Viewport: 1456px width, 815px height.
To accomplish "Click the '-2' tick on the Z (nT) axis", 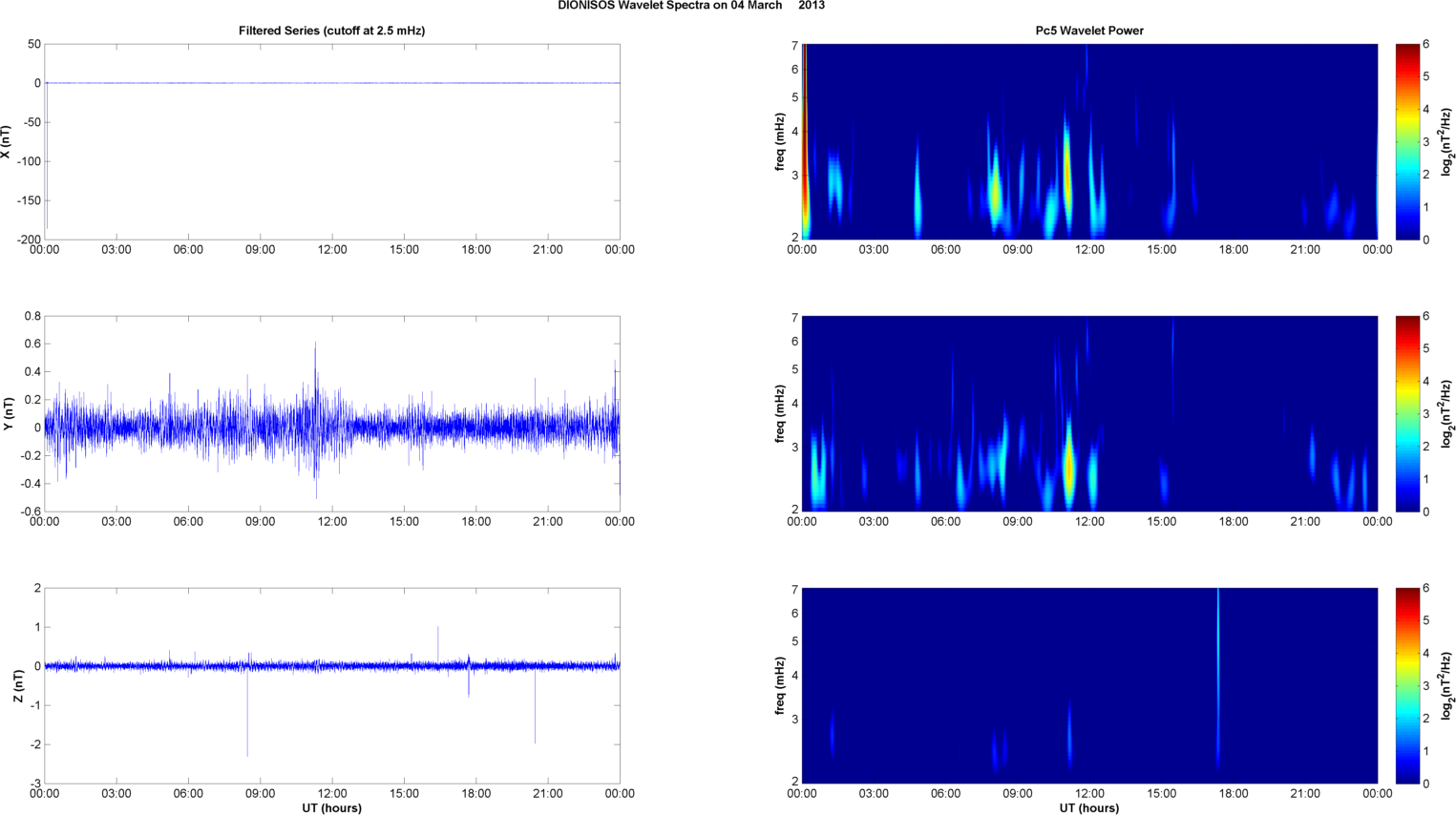I will pos(35,744).
